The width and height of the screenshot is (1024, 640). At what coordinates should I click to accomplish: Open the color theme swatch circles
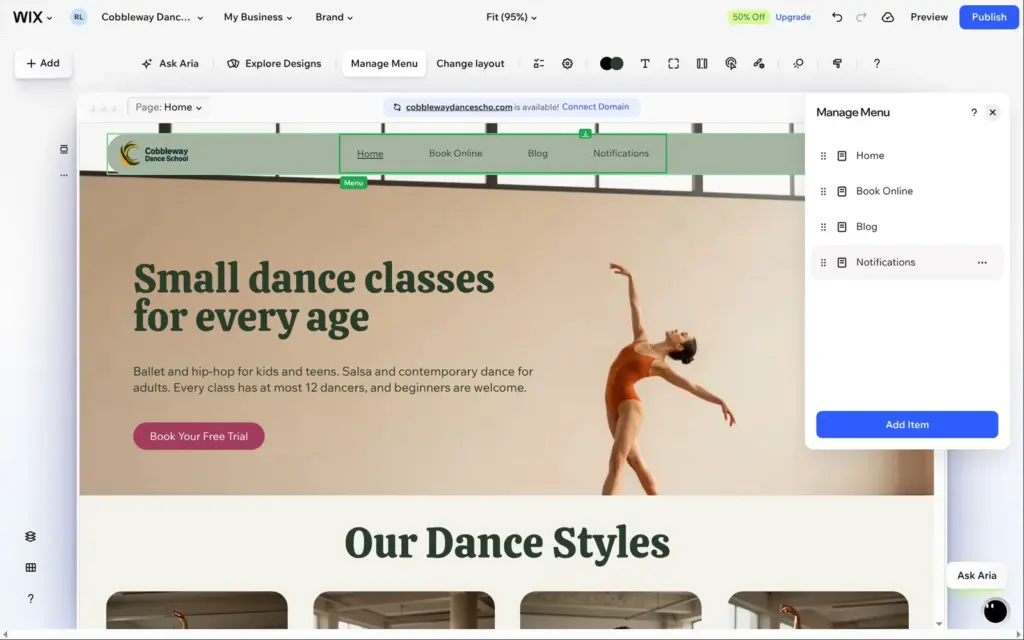pos(611,63)
